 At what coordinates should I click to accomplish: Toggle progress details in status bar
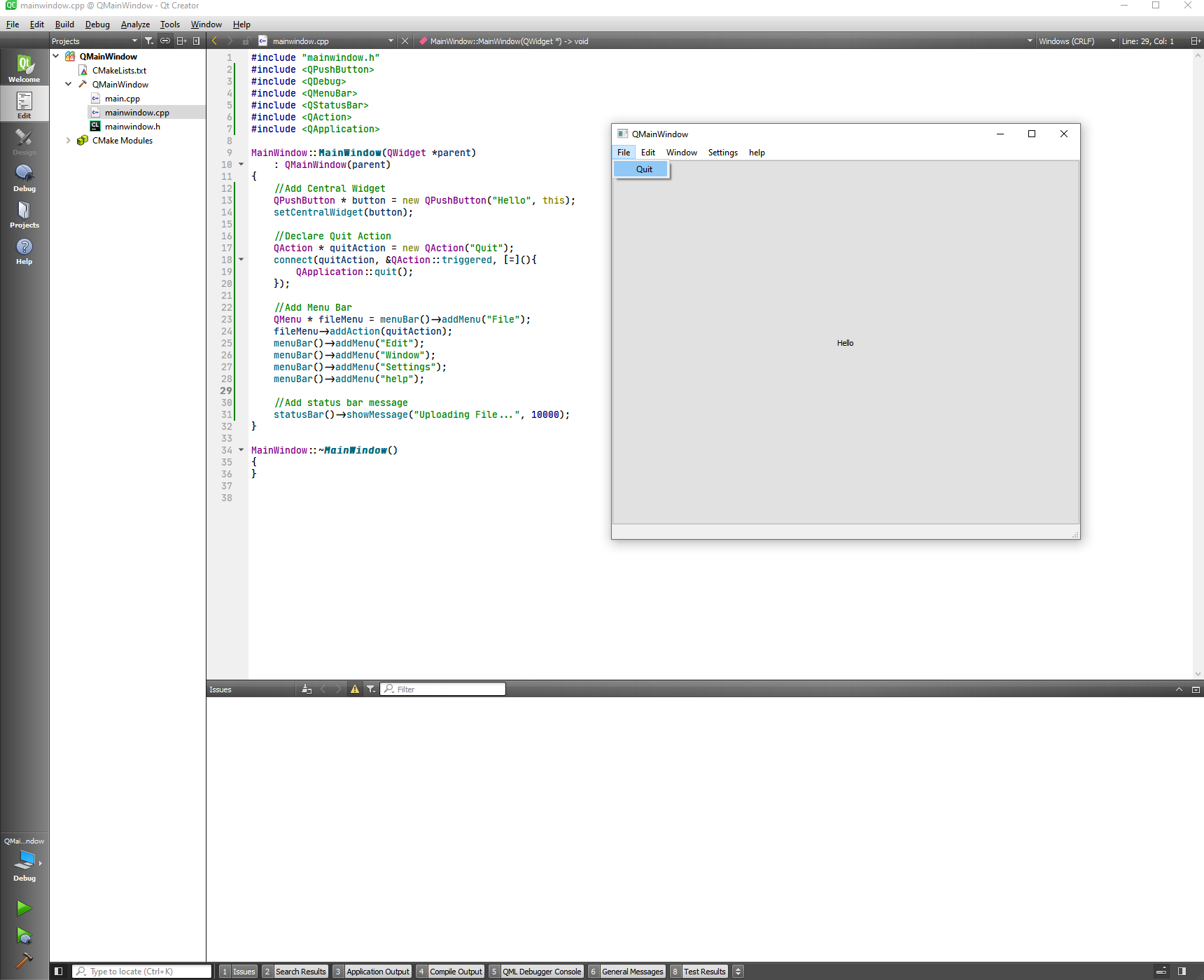click(x=1161, y=972)
